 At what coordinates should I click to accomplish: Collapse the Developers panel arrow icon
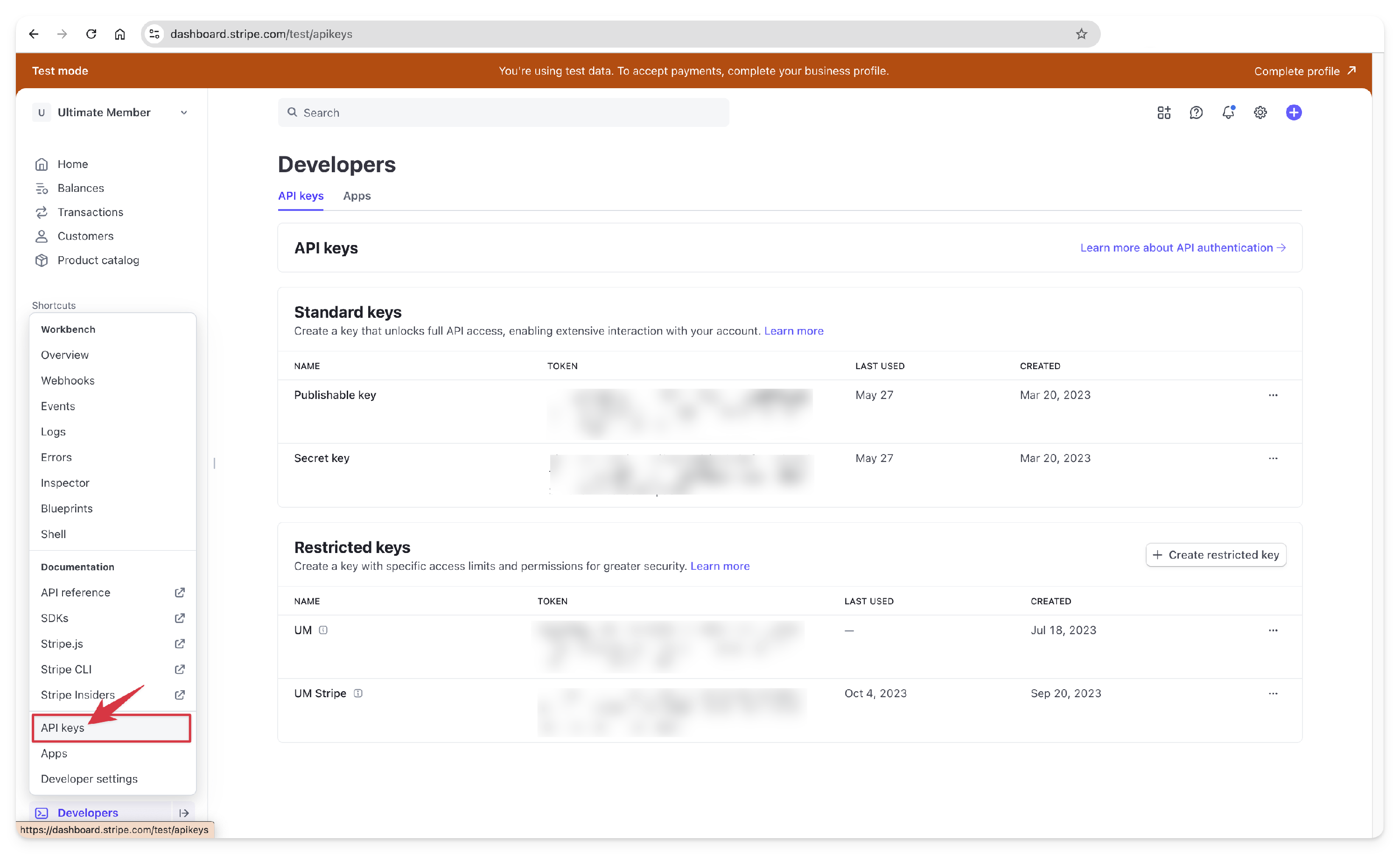tap(183, 813)
